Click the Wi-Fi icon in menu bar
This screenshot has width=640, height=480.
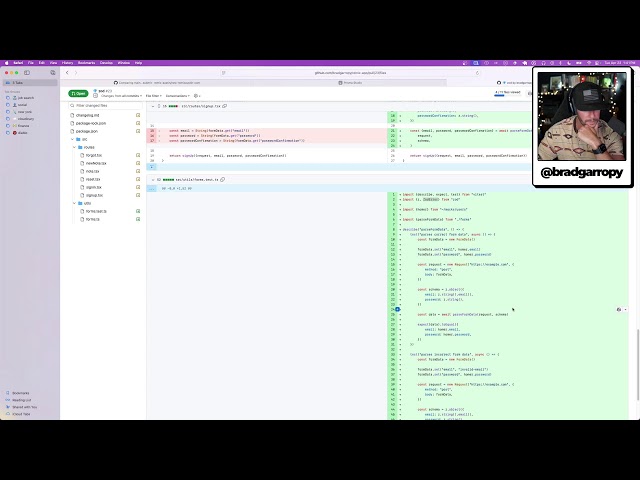[x=588, y=63]
